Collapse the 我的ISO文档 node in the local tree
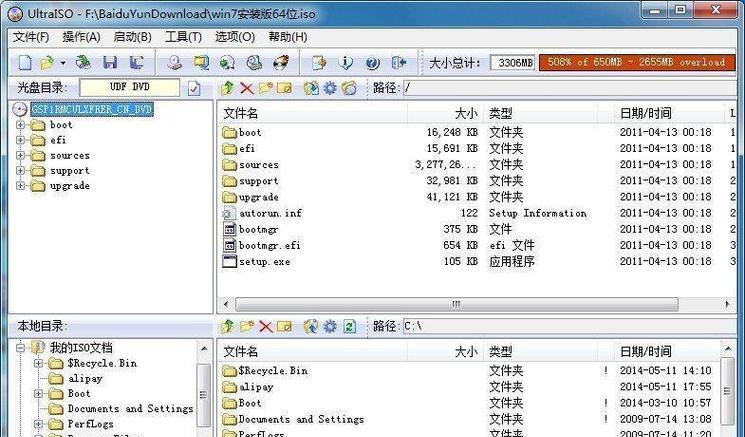Screen dimensions: 745x437 coord(20,348)
